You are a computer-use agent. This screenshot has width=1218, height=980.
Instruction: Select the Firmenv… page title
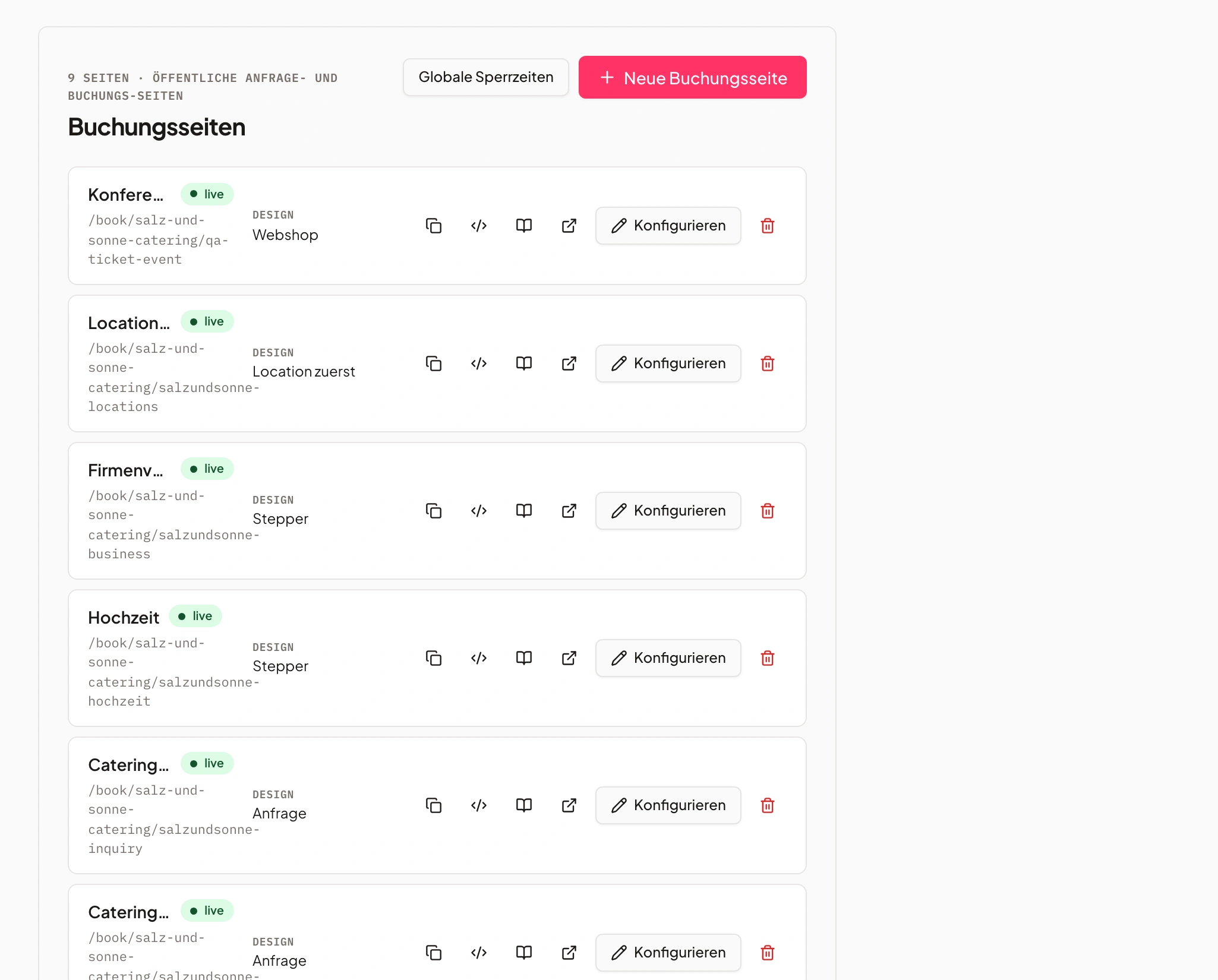125,470
